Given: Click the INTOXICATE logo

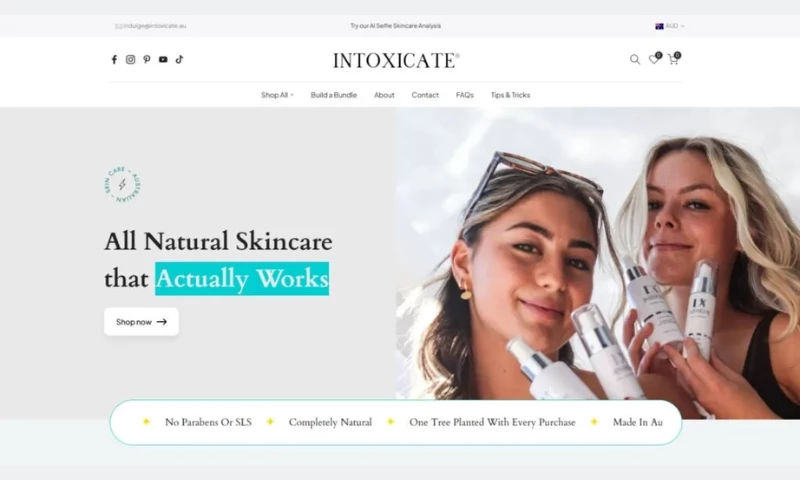Looking at the screenshot, I should tap(396, 61).
